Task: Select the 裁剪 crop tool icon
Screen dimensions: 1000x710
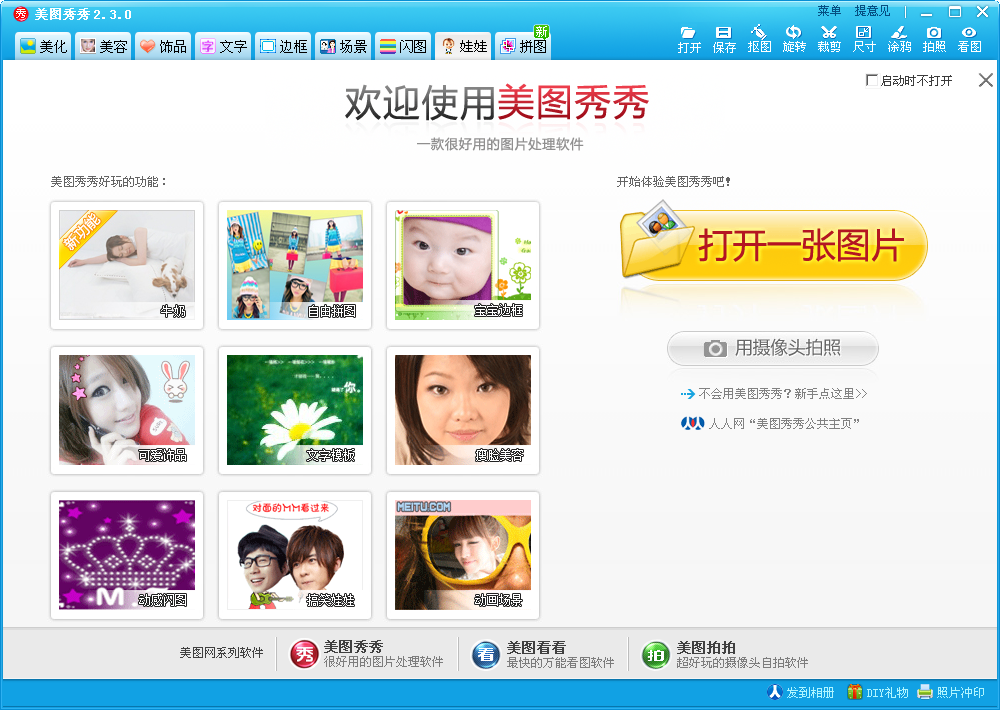Action: coord(829,39)
